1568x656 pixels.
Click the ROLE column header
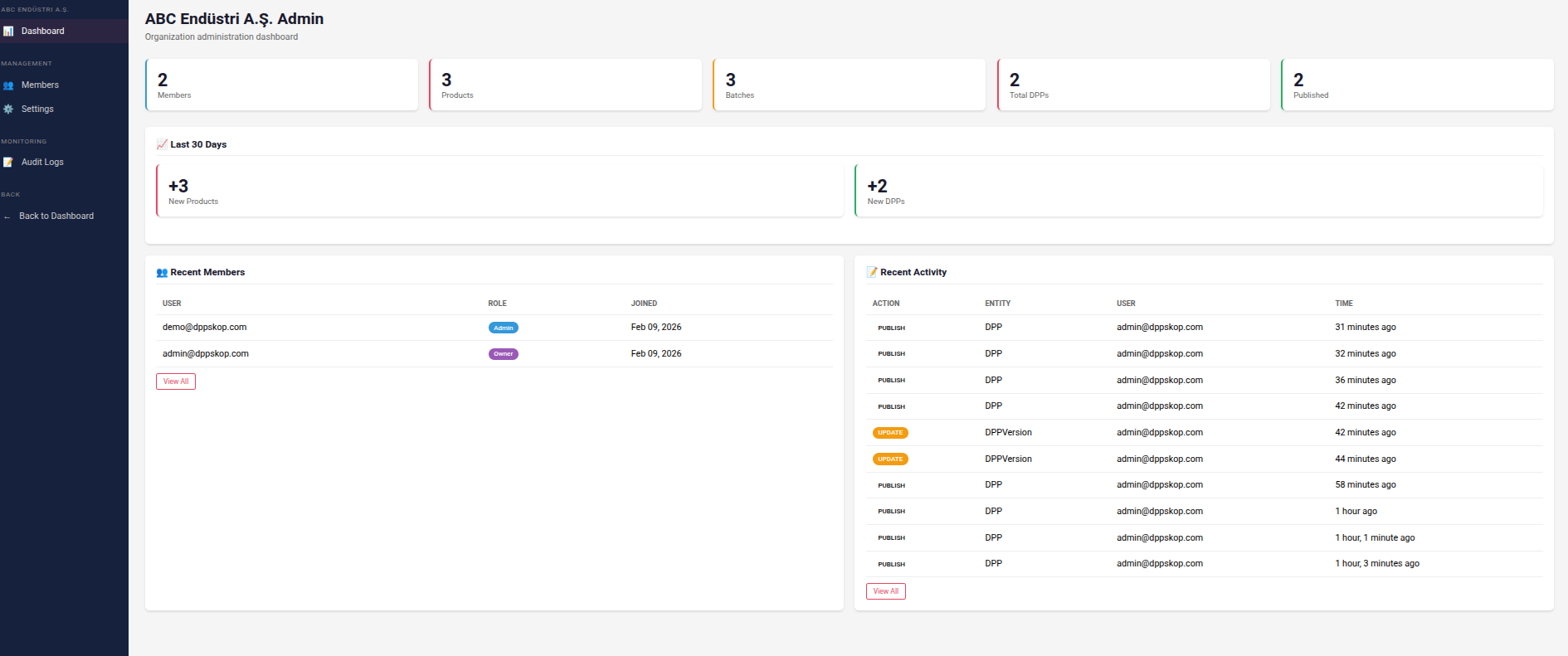click(x=497, y=304)
